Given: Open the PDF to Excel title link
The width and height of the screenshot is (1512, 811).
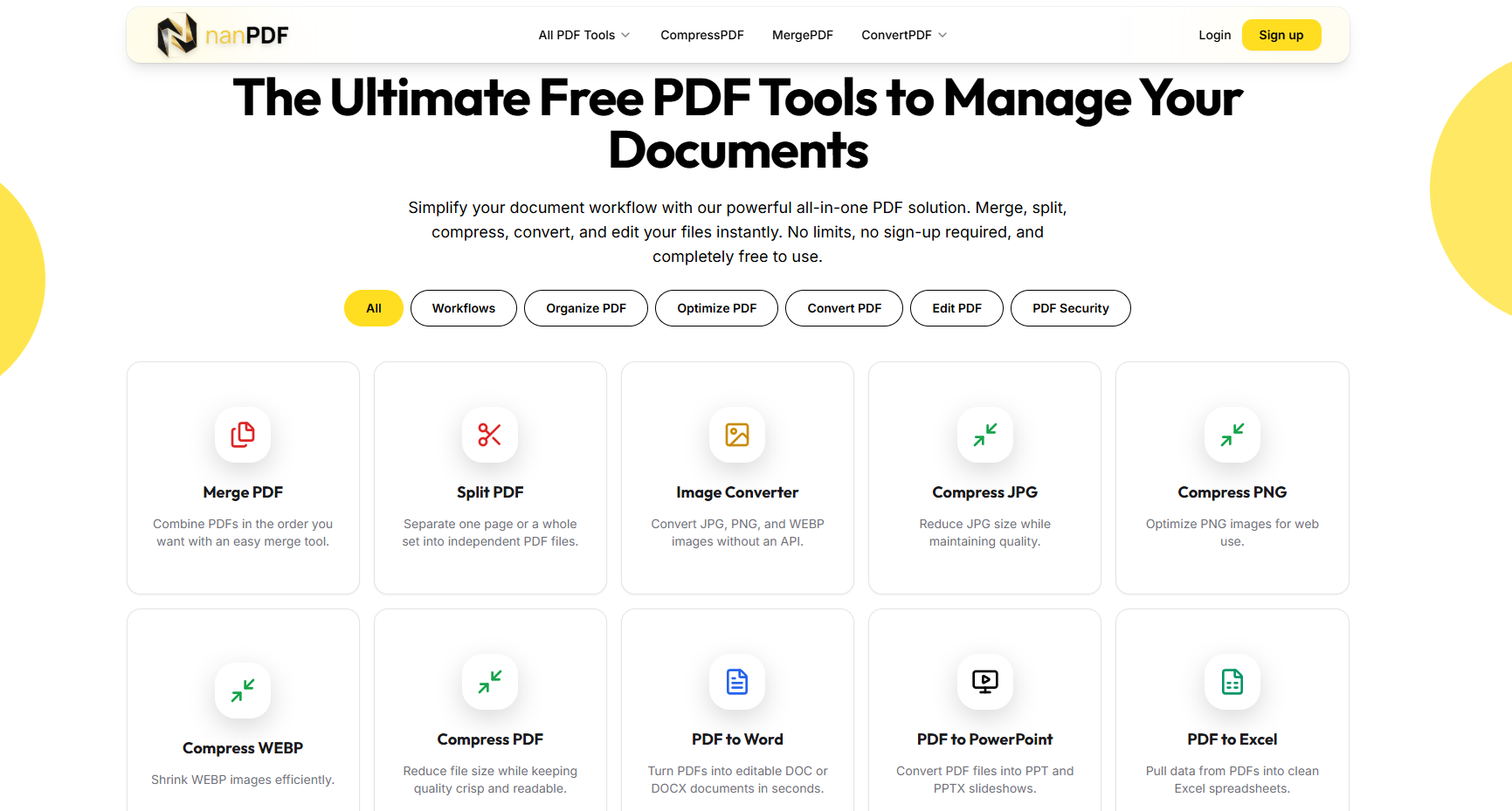Looking at the screenshot, I should click(x=1232, y=739).
